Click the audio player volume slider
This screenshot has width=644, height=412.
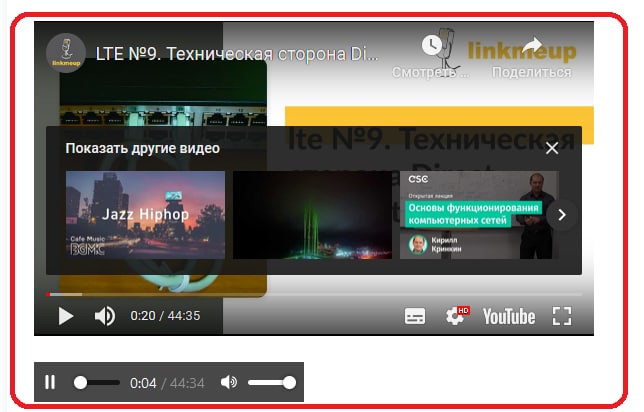pos(272,382)
